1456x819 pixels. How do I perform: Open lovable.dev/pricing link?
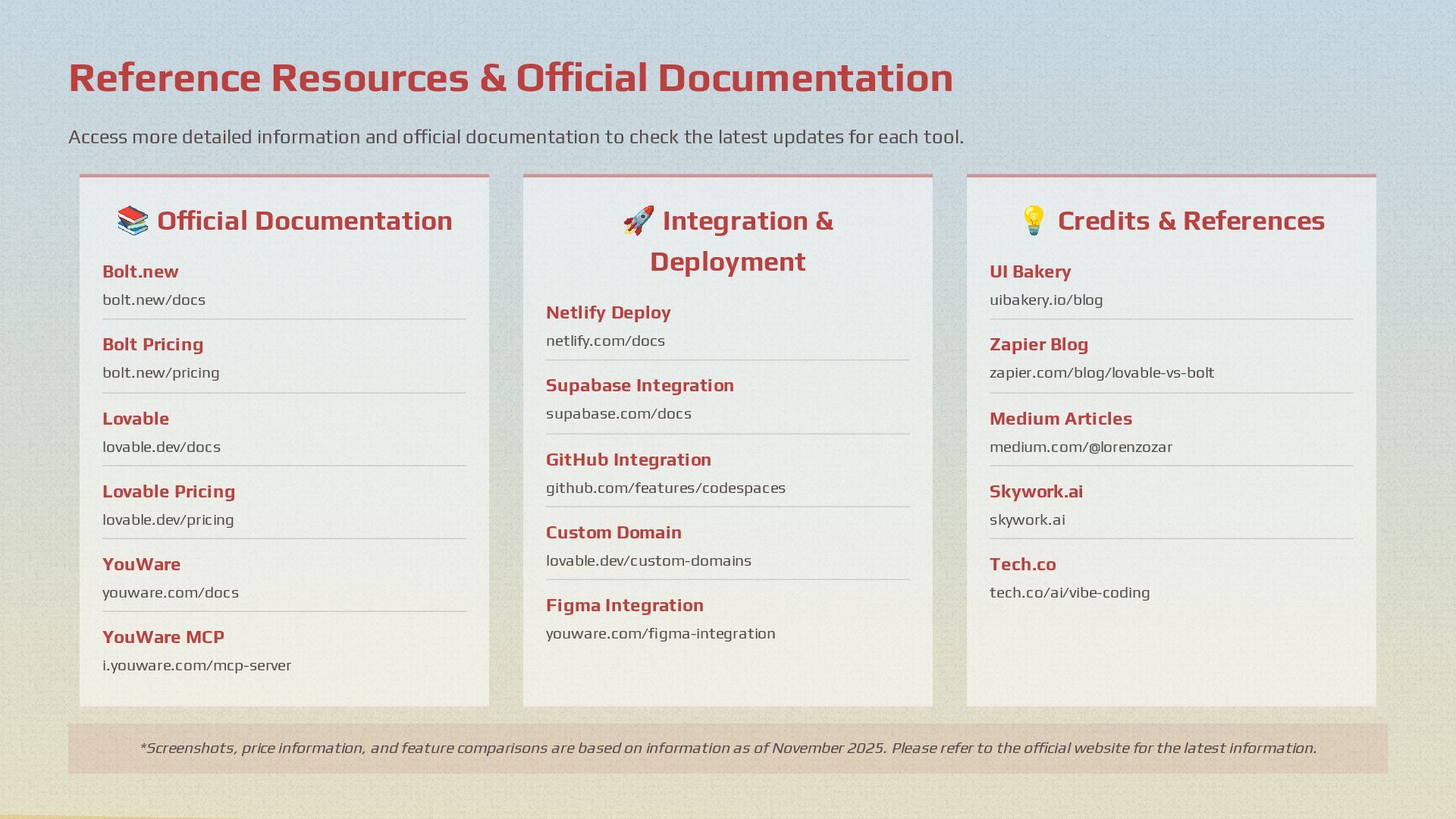pyautogui.click(x=168, y=520)
